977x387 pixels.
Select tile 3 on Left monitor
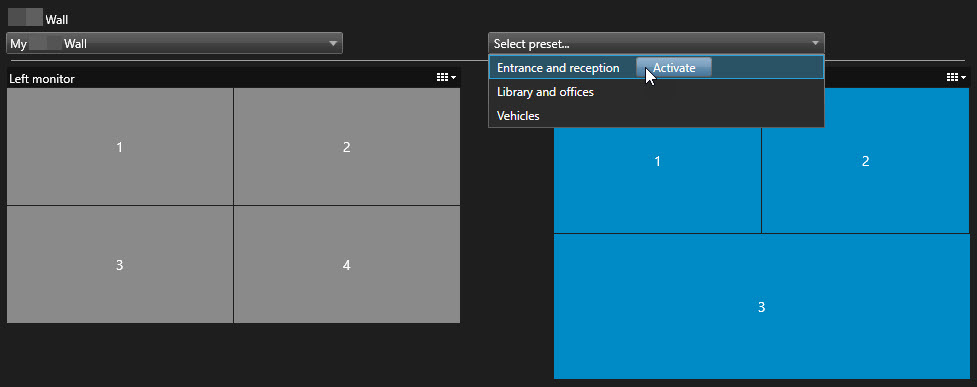pos(120,265)
